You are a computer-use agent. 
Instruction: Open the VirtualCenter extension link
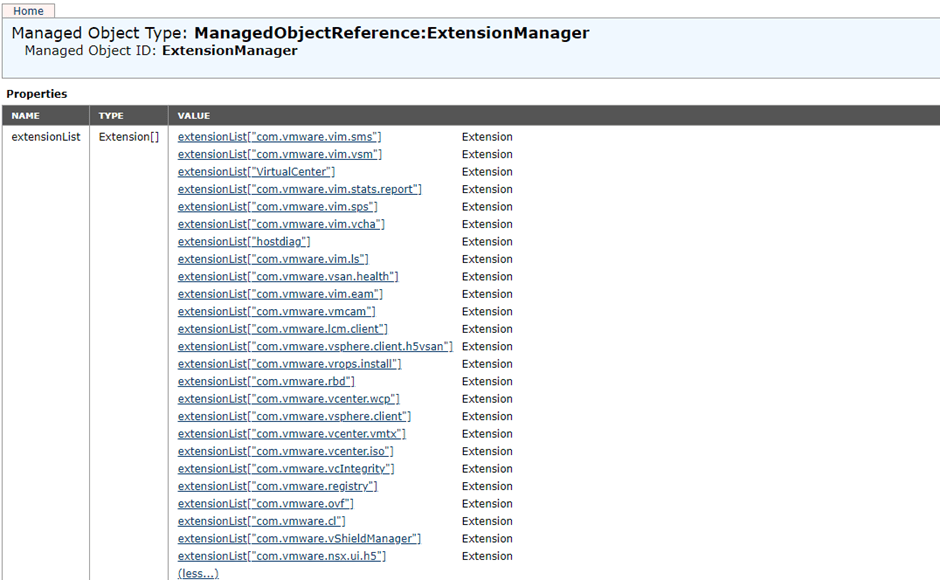256,172
